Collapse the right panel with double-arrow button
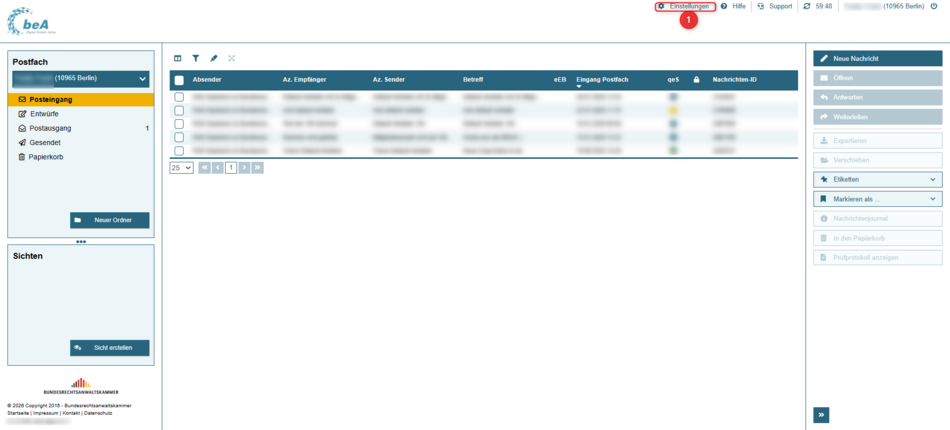950x430 pixels. (821, 415)
